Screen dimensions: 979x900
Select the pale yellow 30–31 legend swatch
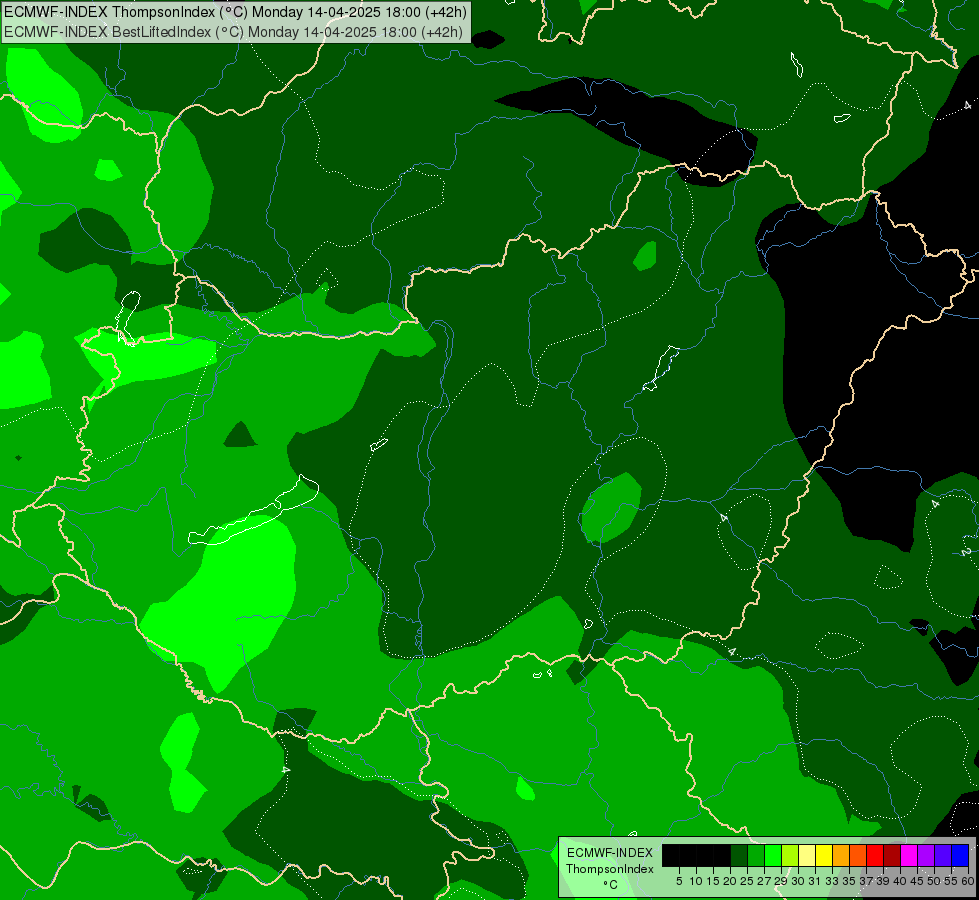tap(807, 855)
